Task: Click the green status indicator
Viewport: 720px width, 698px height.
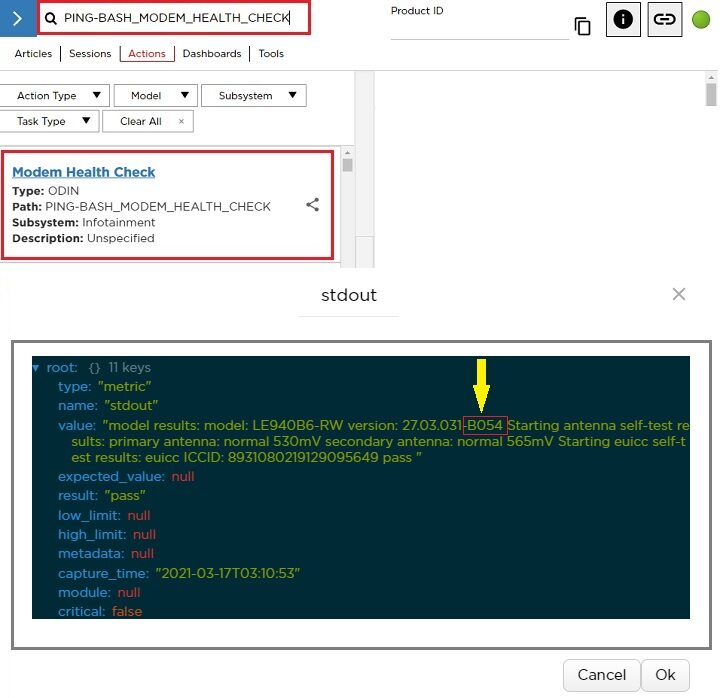Action: (x=701, y=19)
